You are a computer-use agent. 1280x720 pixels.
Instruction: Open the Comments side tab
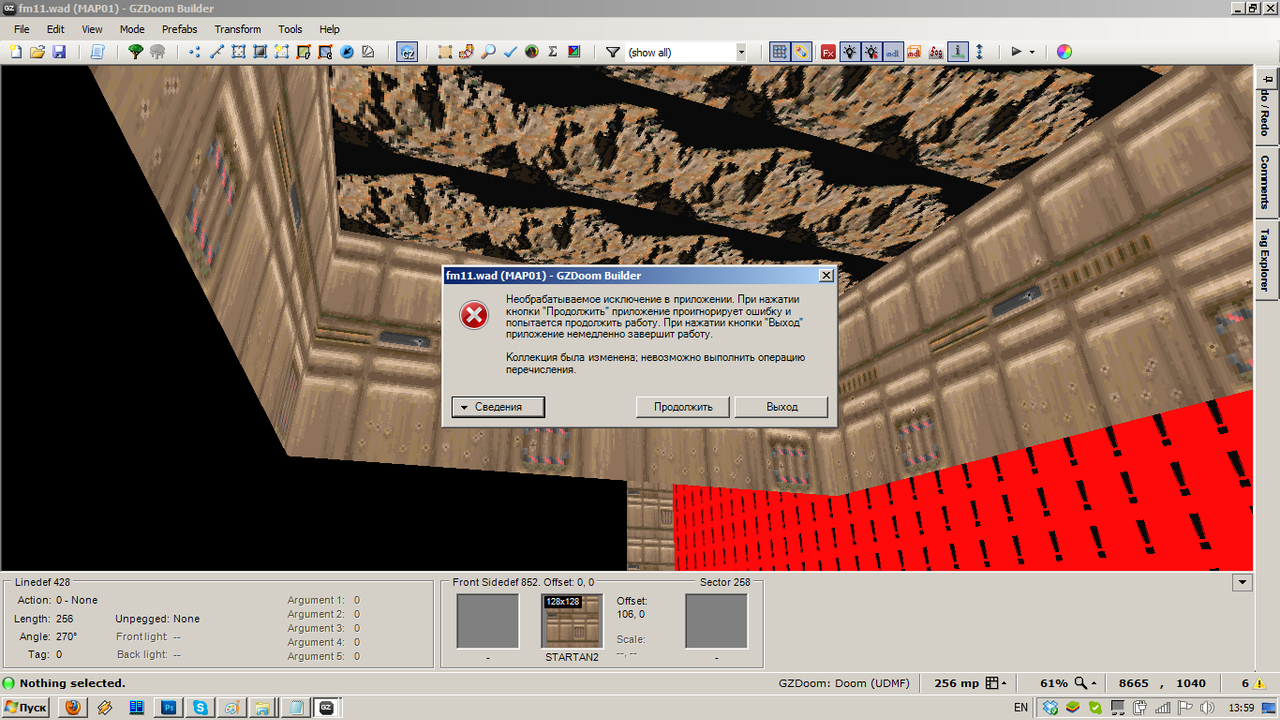click(1266, 181)
